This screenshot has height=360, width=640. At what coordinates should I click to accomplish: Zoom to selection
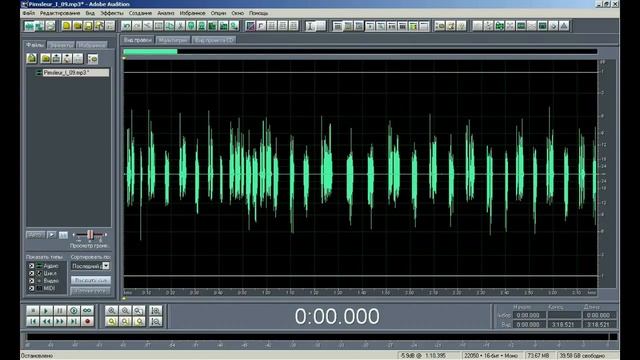[112, 322]
